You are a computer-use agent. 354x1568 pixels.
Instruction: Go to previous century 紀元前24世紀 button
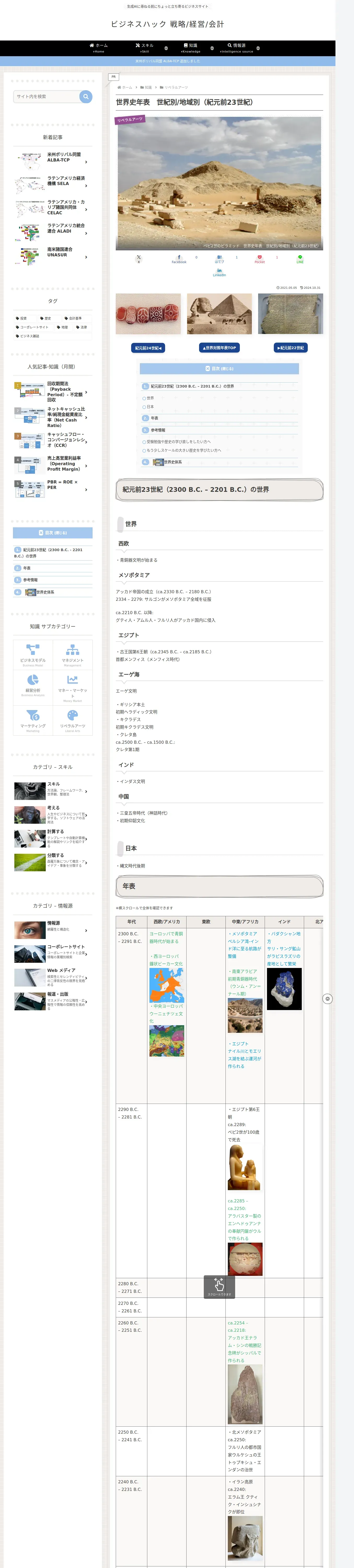click(x=148, y=348)
